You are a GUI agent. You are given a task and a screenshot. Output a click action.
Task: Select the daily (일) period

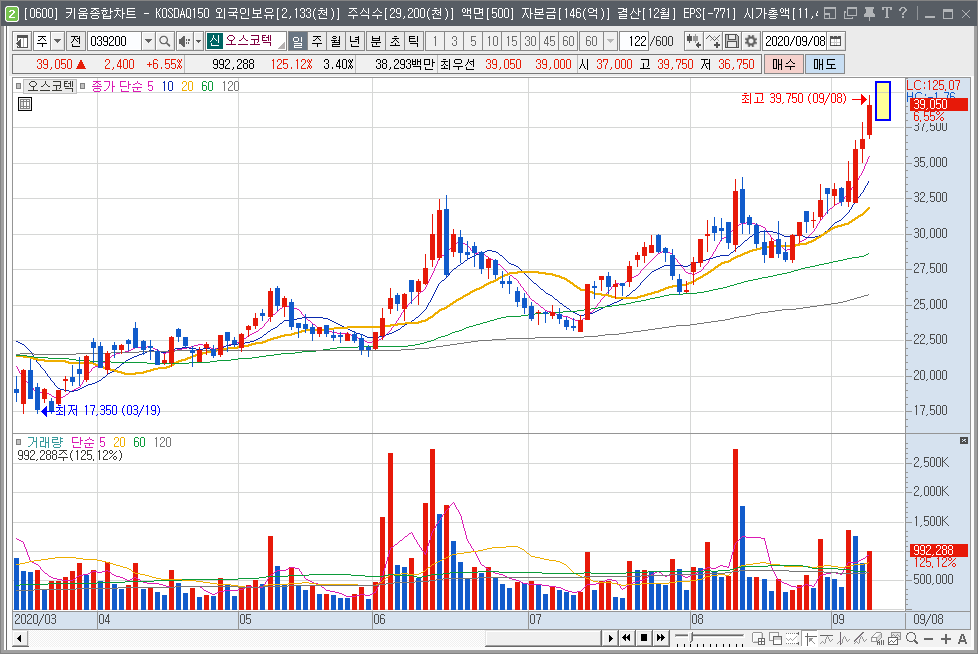pos(298,41)
